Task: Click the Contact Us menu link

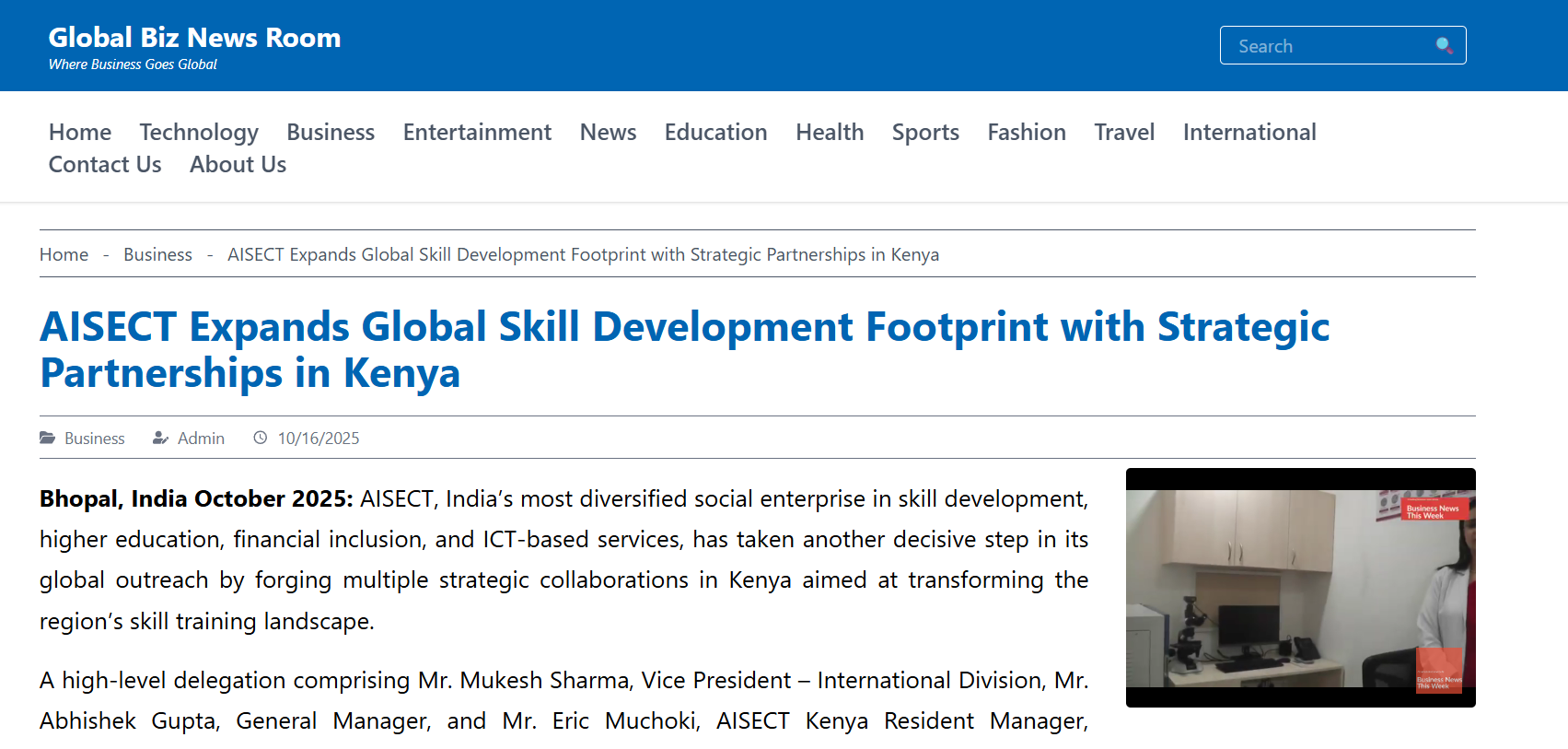Action: click(x=105, y=165)
